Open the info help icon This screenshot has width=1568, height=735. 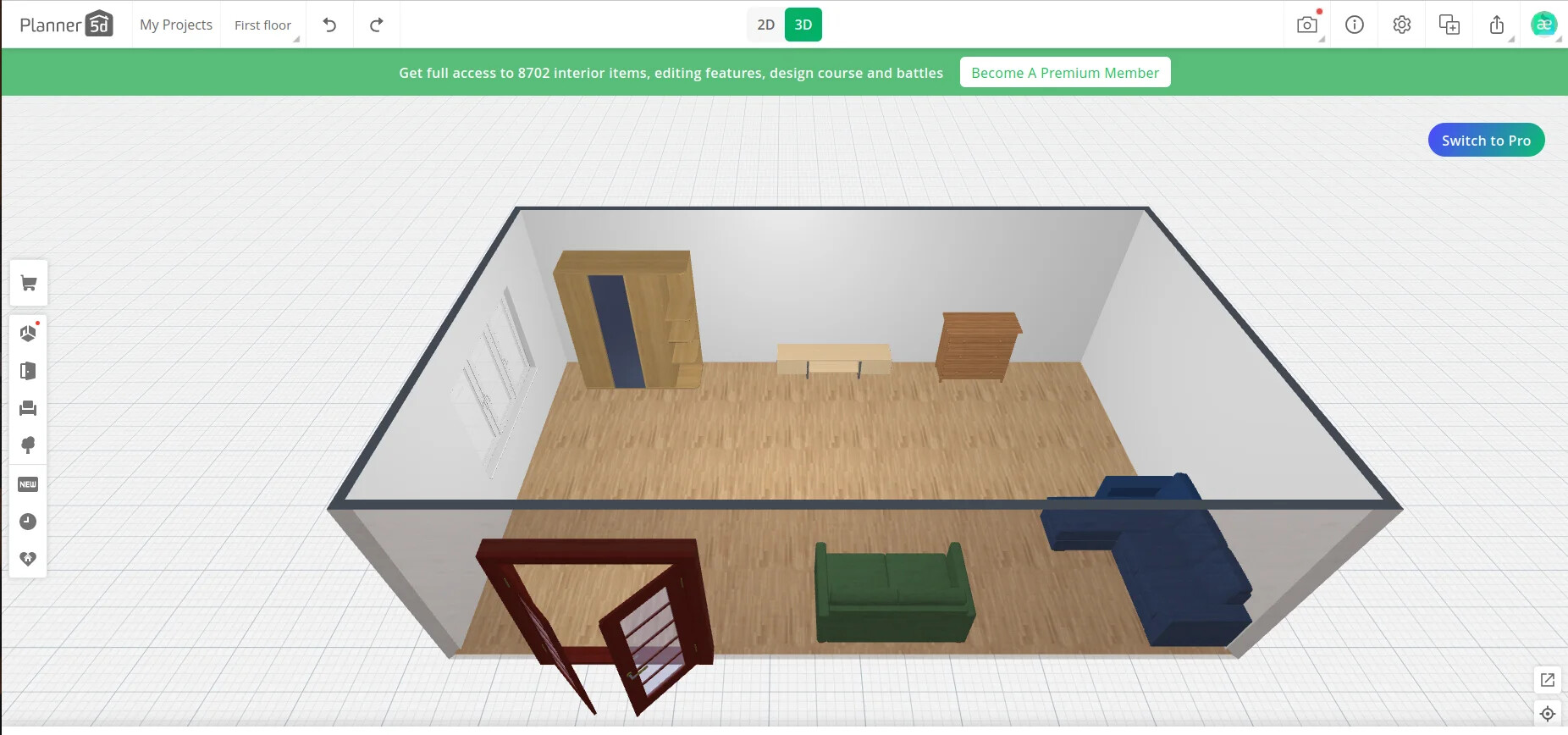[x=1355, y=25]
